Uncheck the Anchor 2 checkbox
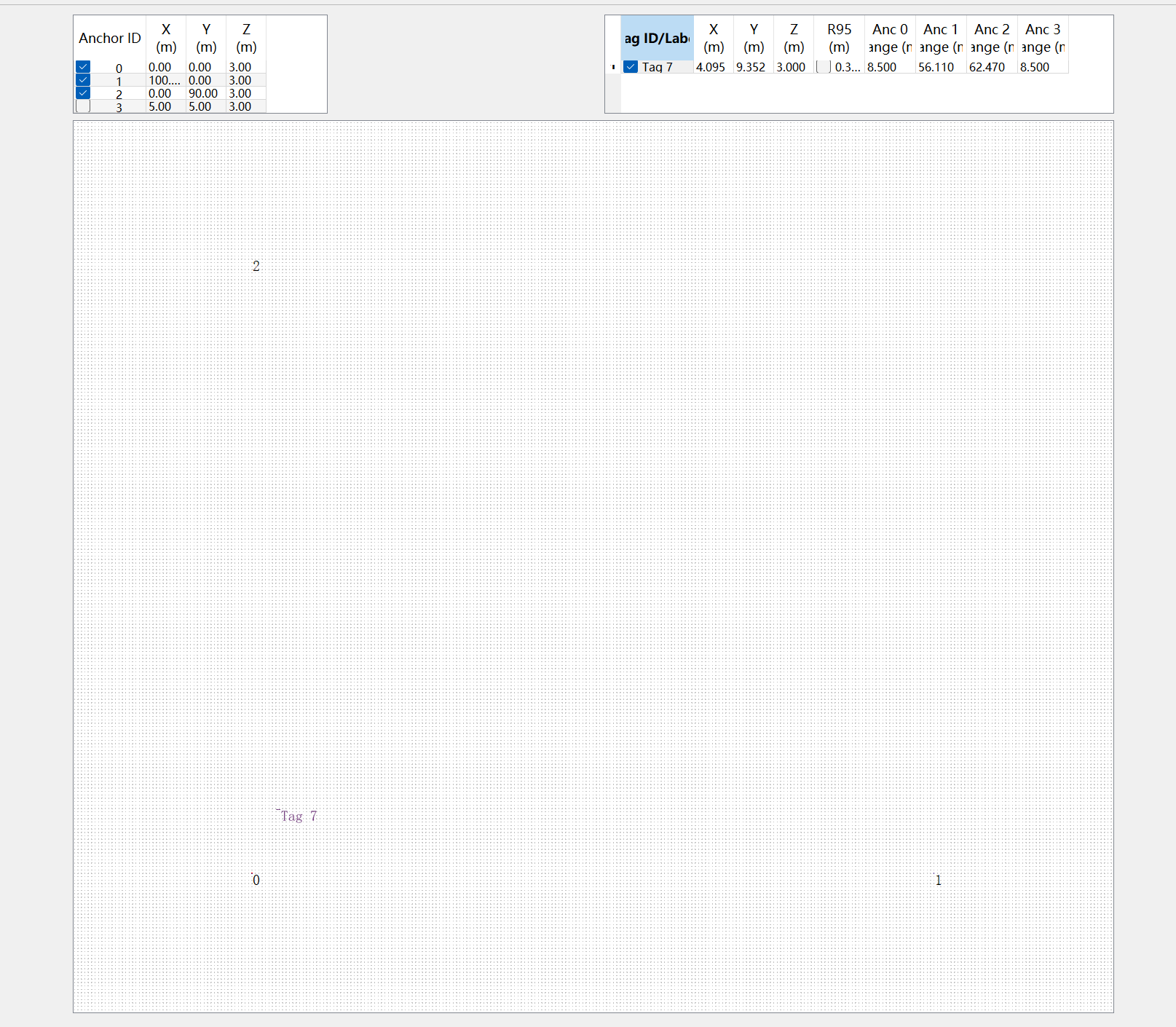1176x1027 pixels. (x=83, y=93)
